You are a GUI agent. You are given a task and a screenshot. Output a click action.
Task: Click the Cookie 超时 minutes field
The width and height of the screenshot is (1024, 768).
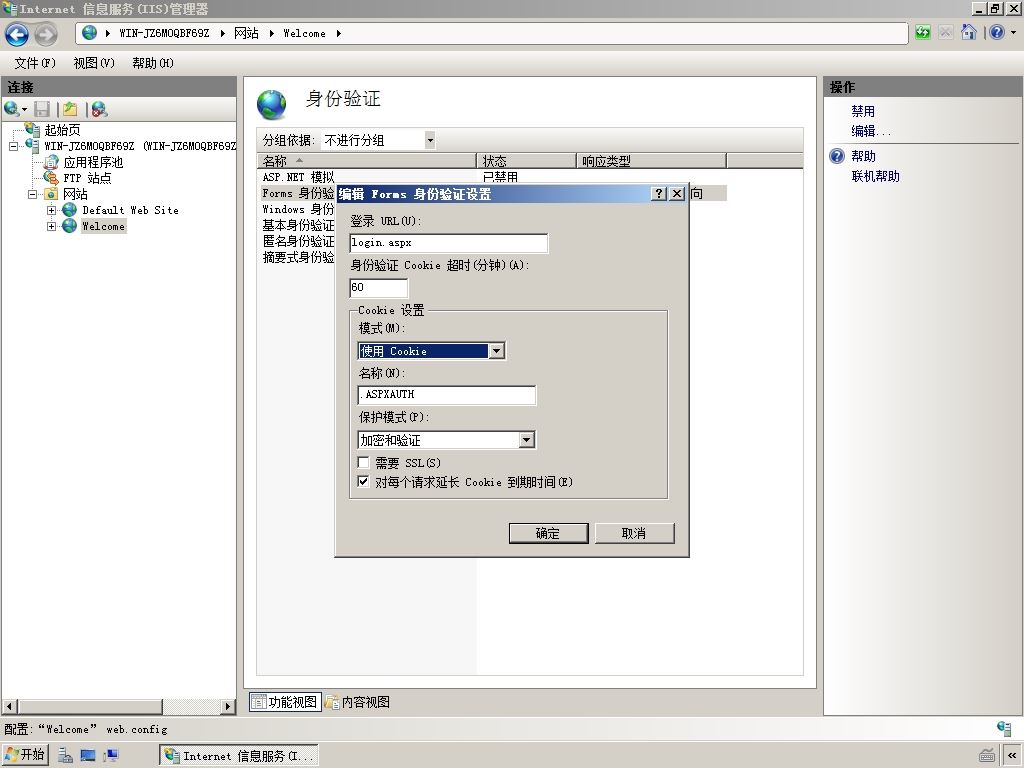[x=379, y=287]
